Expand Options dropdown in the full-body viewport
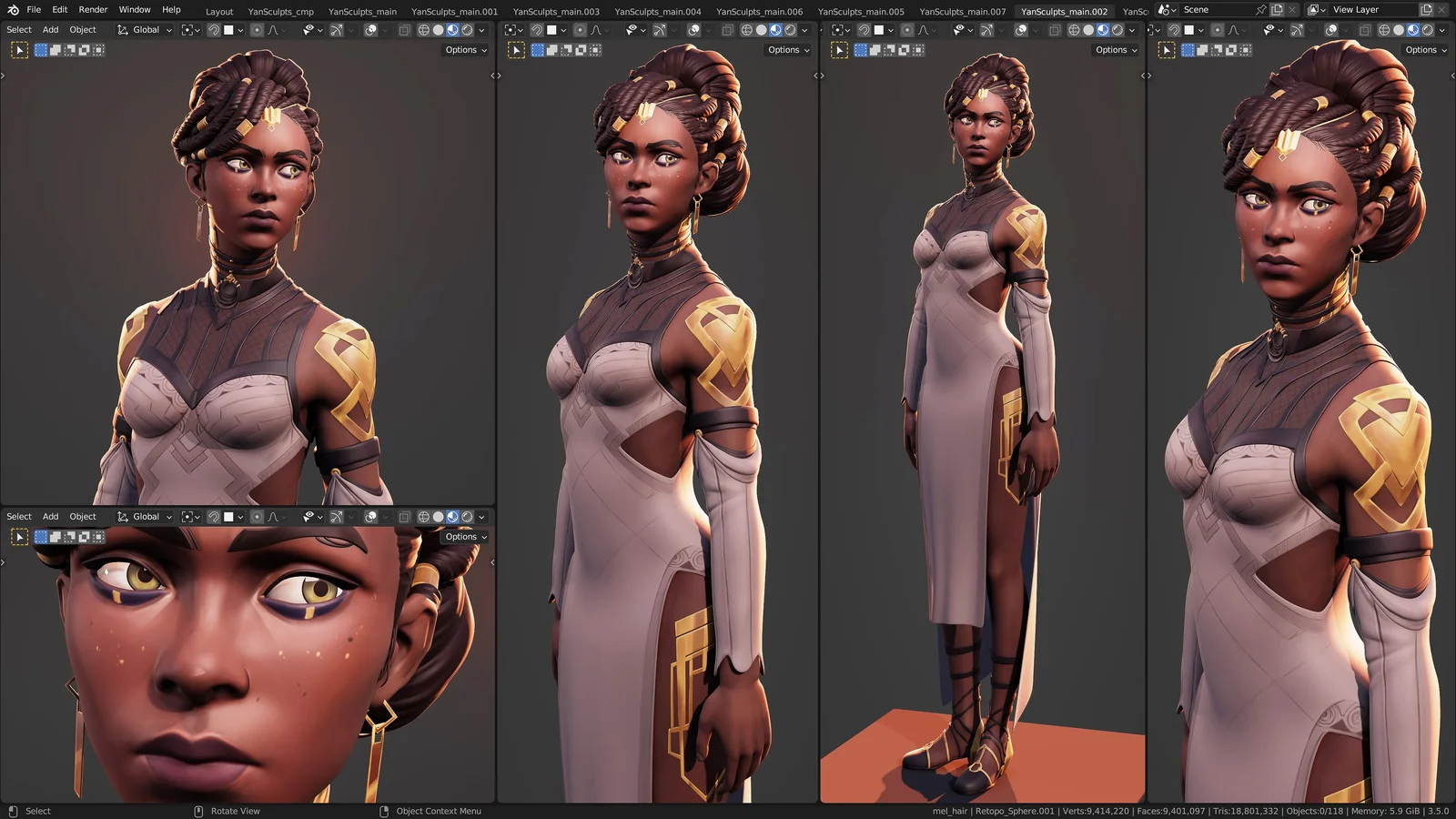 [1116, 50]
